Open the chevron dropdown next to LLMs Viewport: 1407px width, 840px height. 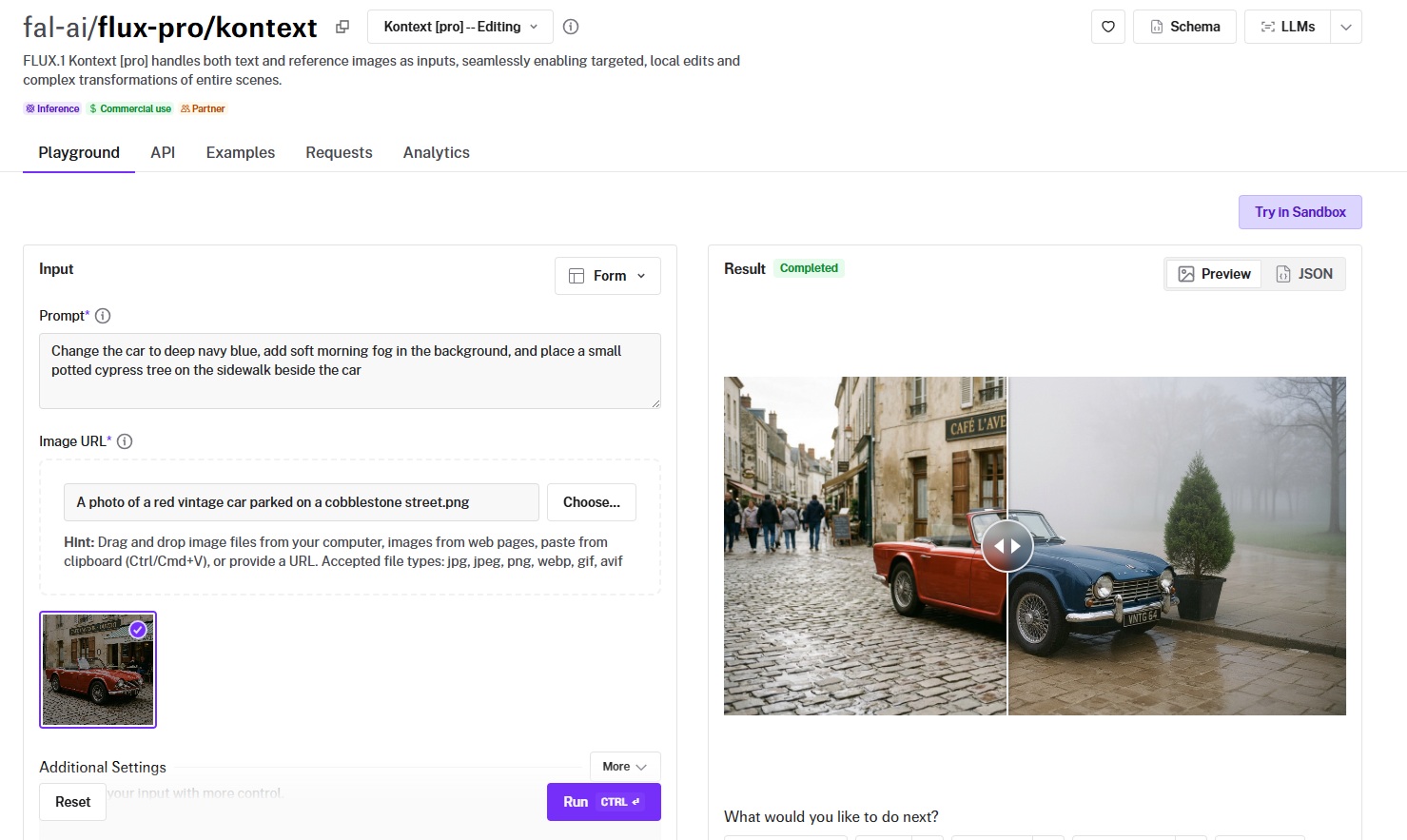[1346, 27]
